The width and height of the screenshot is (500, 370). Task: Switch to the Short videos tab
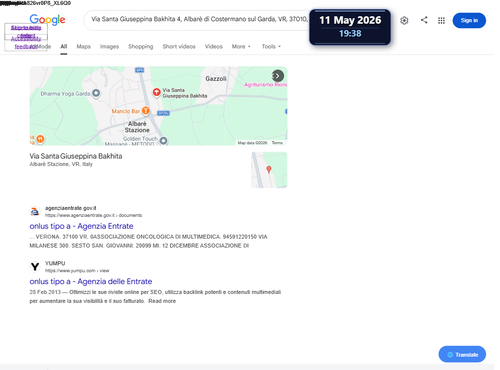(179, 47)
